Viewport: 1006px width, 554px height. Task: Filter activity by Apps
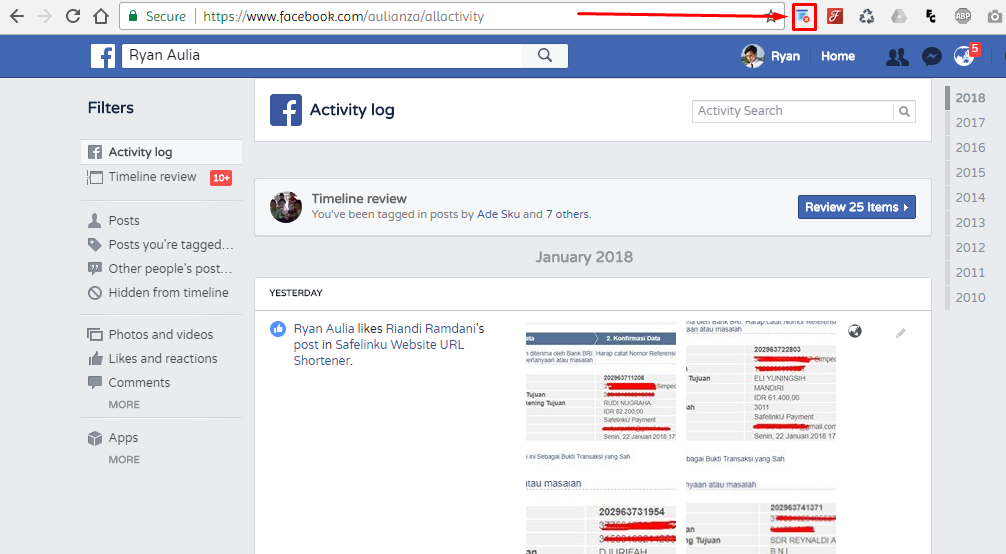(x=113, y=438)
